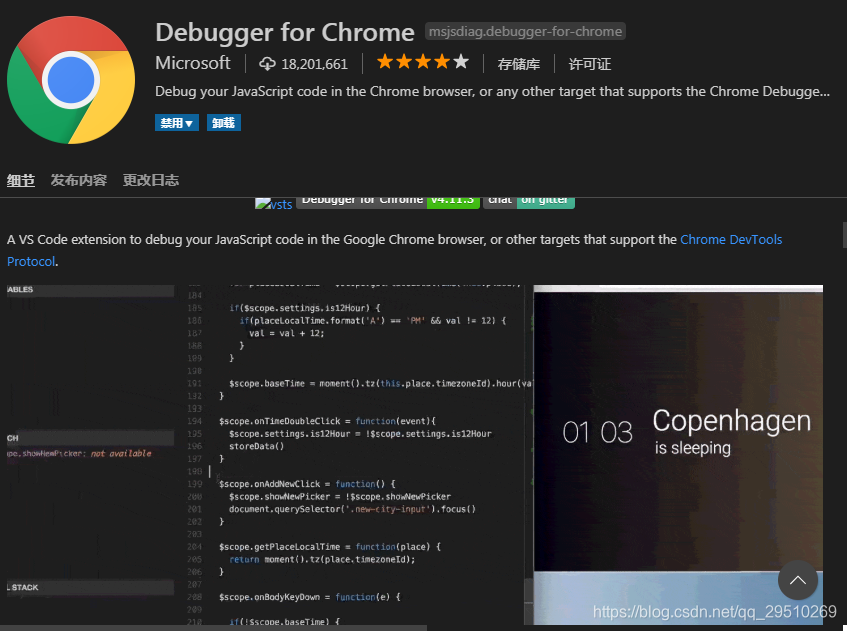Viewport: 847px width, 631px height.
Task: Click the five-star rating
Action: point(422,62)
